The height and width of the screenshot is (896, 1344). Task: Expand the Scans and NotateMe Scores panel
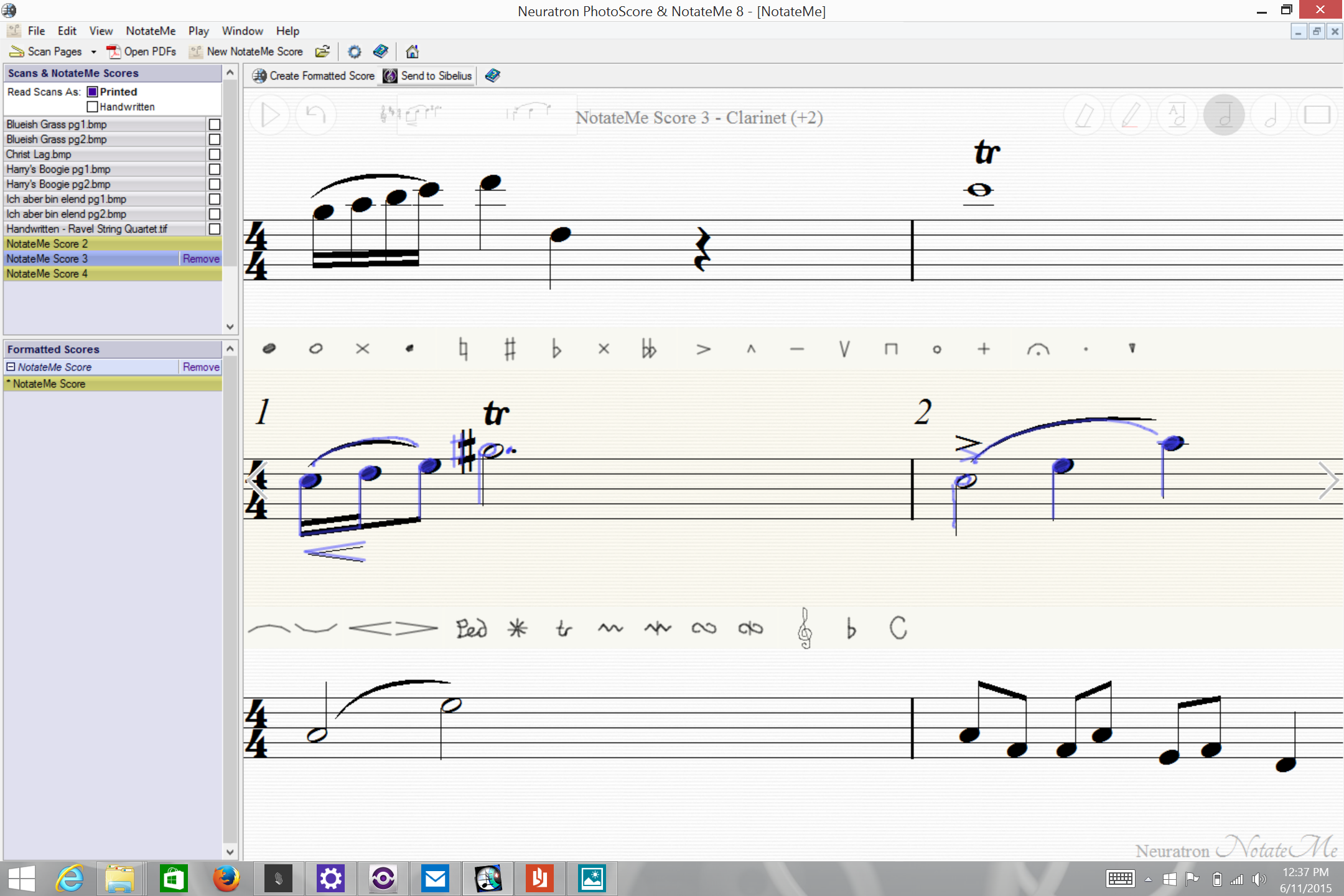click(x=229, y=72)
